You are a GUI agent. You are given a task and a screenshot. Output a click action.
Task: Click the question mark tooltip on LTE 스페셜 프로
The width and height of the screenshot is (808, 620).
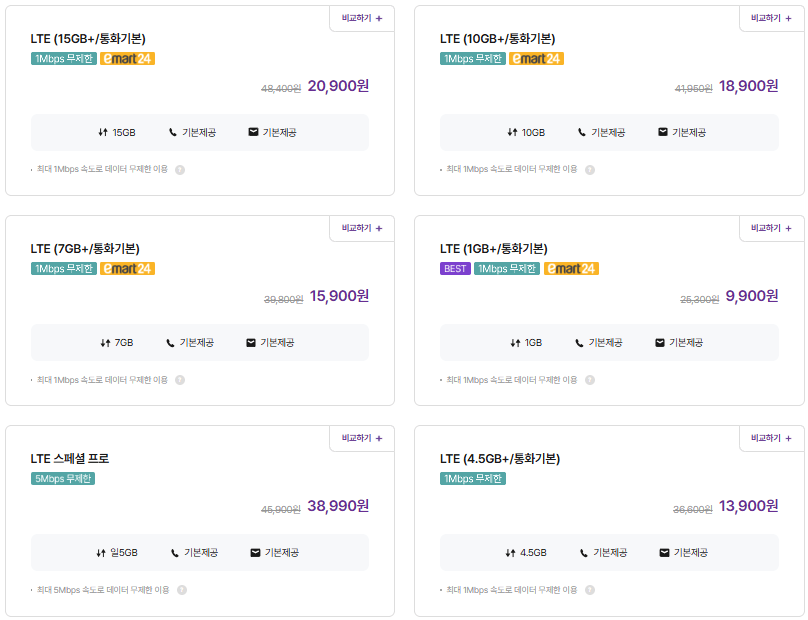tap(180, 591)
